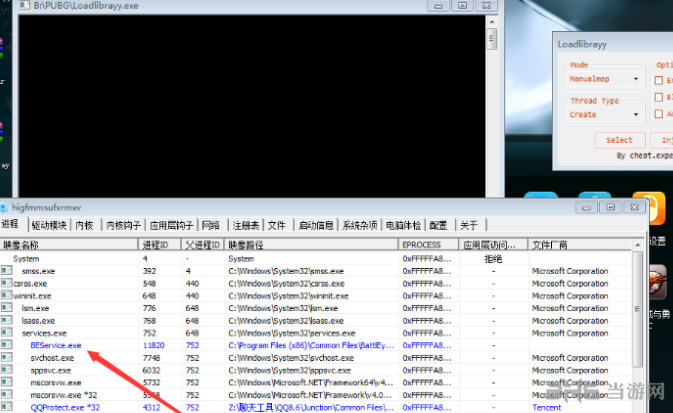Image resolution: width=673 pixels, height=413 pixels.
Task: Click the icon beside mscorsvw.exe *32 row
Action: 6,394
